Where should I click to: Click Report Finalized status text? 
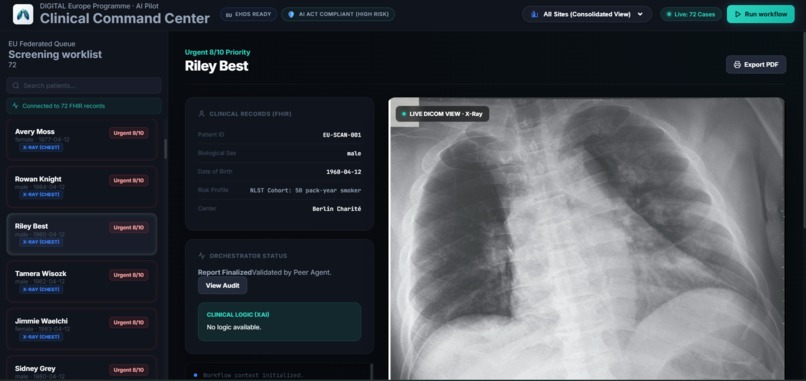(225, 273)
